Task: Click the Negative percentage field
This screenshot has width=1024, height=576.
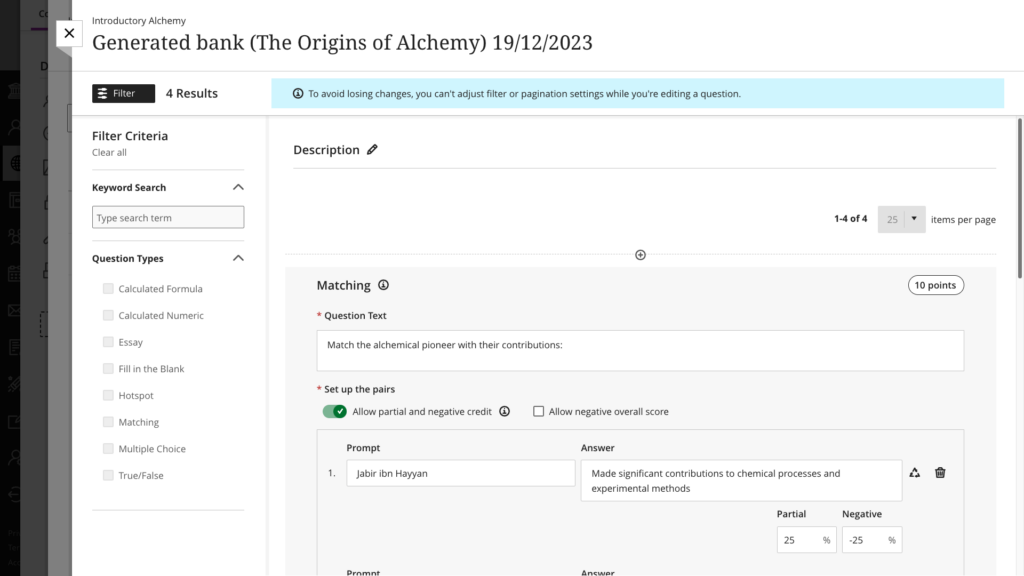Action: (x=872, y=540)
